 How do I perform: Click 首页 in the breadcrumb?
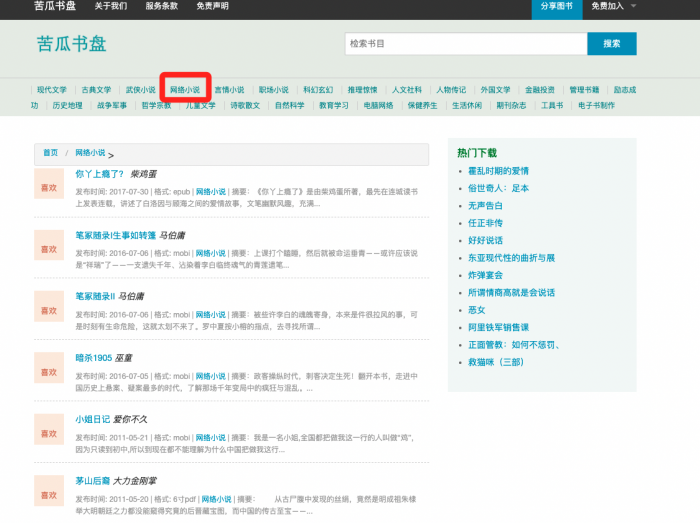click(50, 153)
